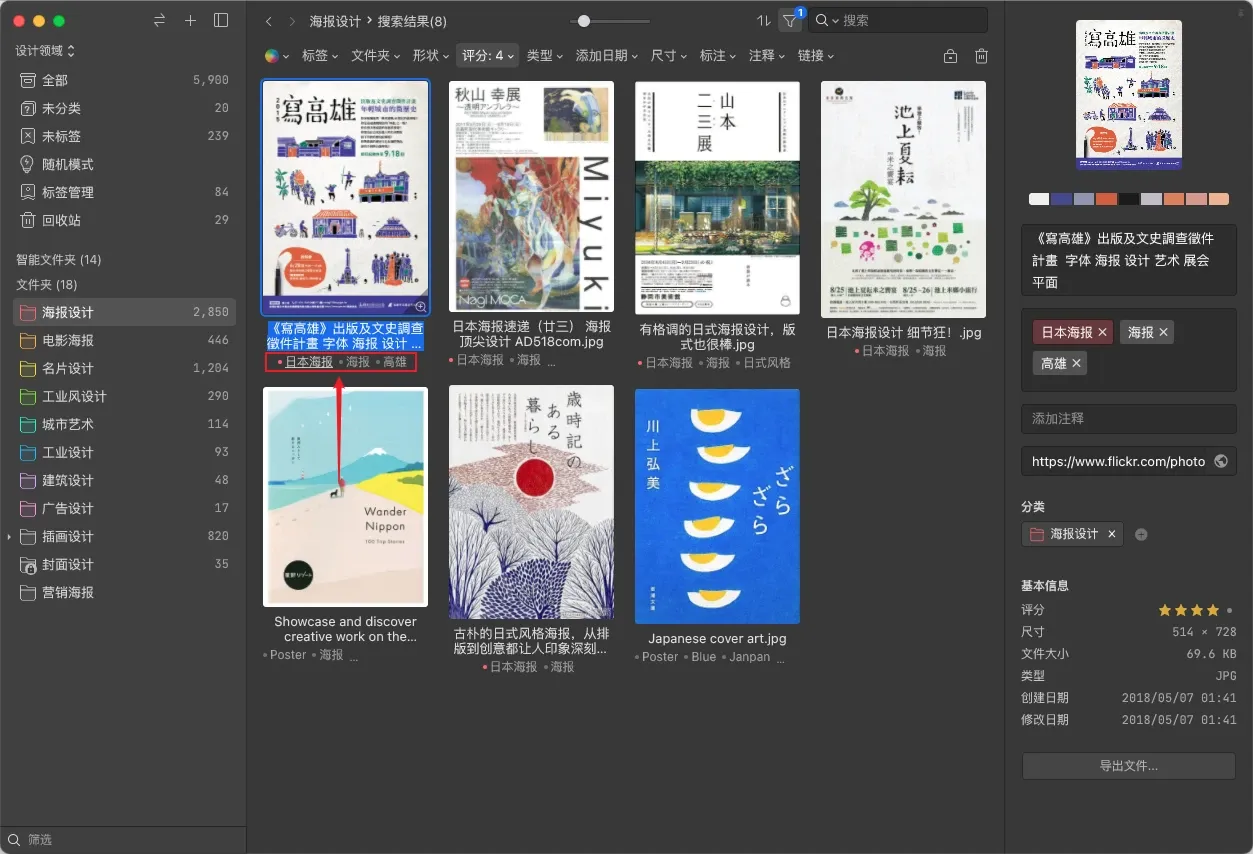
Task: Open the 添加日期 filter dropdown
Action: (x=608, y=56)
